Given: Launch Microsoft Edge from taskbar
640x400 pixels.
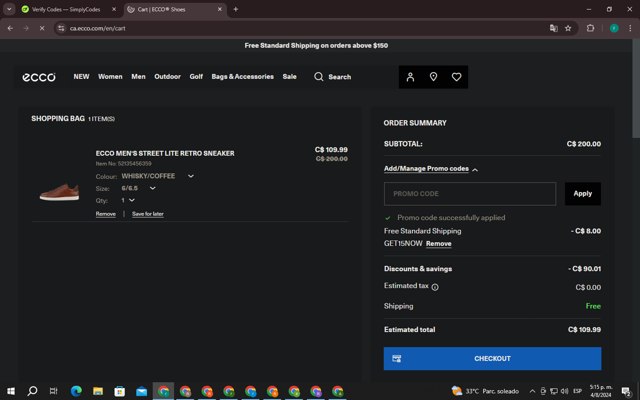Looking at the screenshot, I should [76, 391].
